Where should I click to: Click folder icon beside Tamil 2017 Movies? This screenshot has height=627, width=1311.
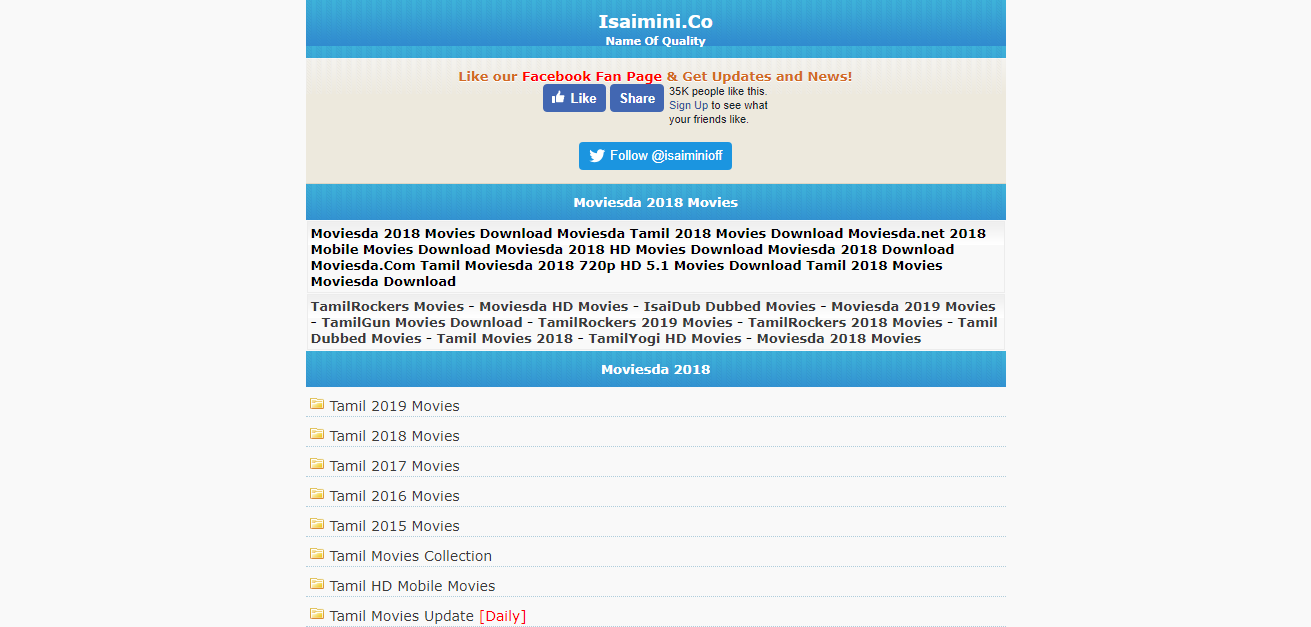click(317, 464)
